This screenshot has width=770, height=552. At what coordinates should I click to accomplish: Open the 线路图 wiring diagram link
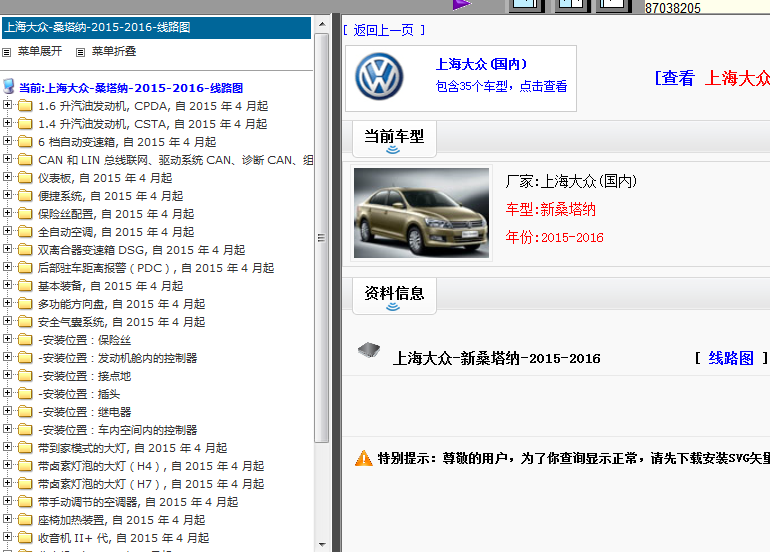731,358
